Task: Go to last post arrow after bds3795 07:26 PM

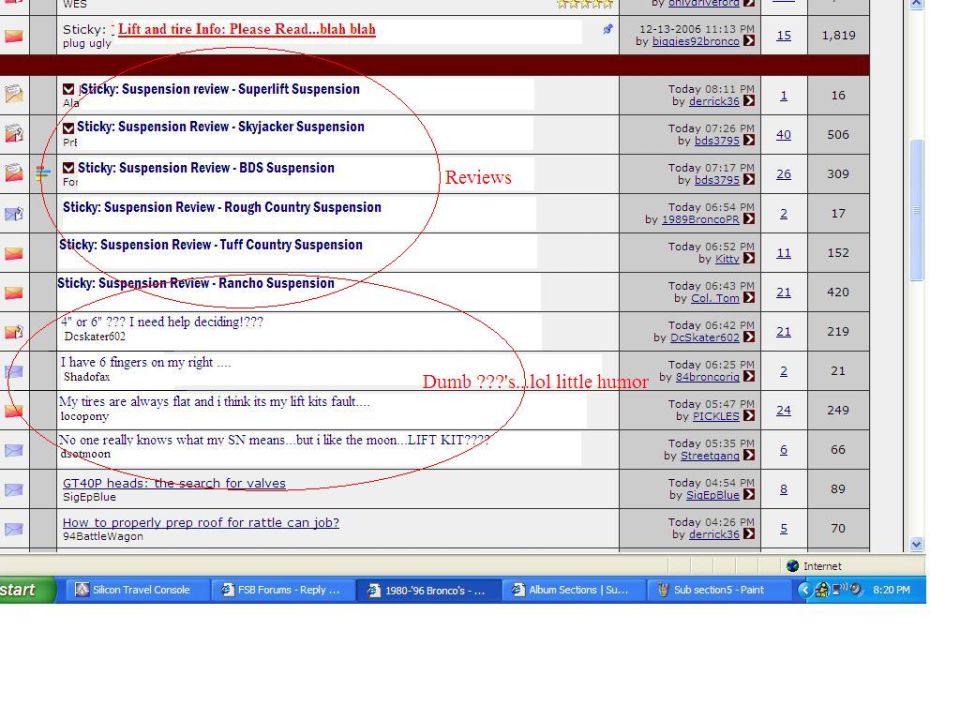Action: 749,140
